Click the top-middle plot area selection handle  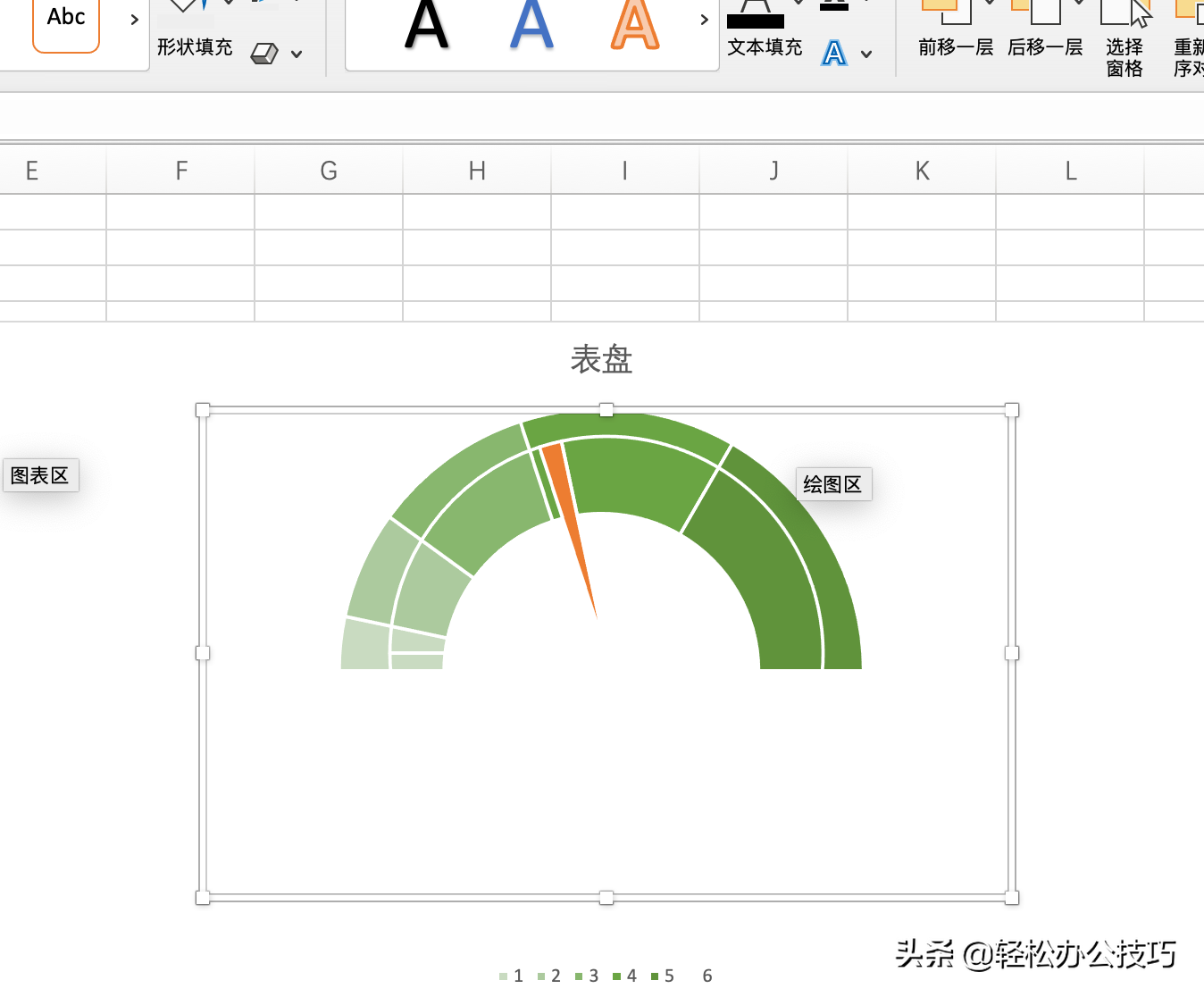(606, 410)
